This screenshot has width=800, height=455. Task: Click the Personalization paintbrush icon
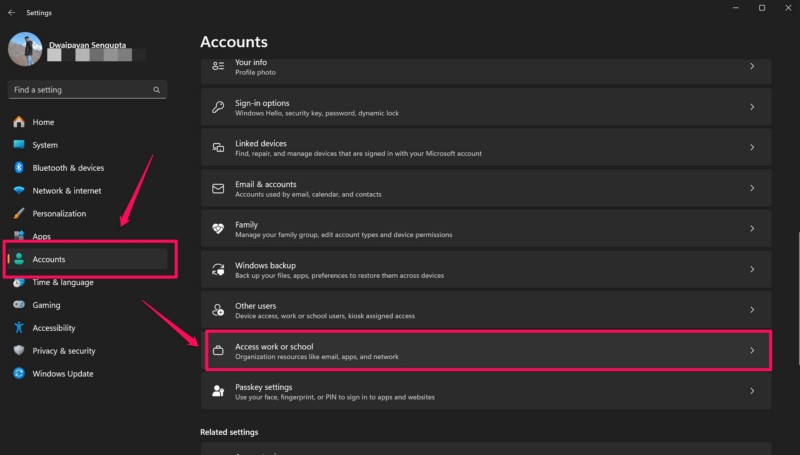click(19, 214)
